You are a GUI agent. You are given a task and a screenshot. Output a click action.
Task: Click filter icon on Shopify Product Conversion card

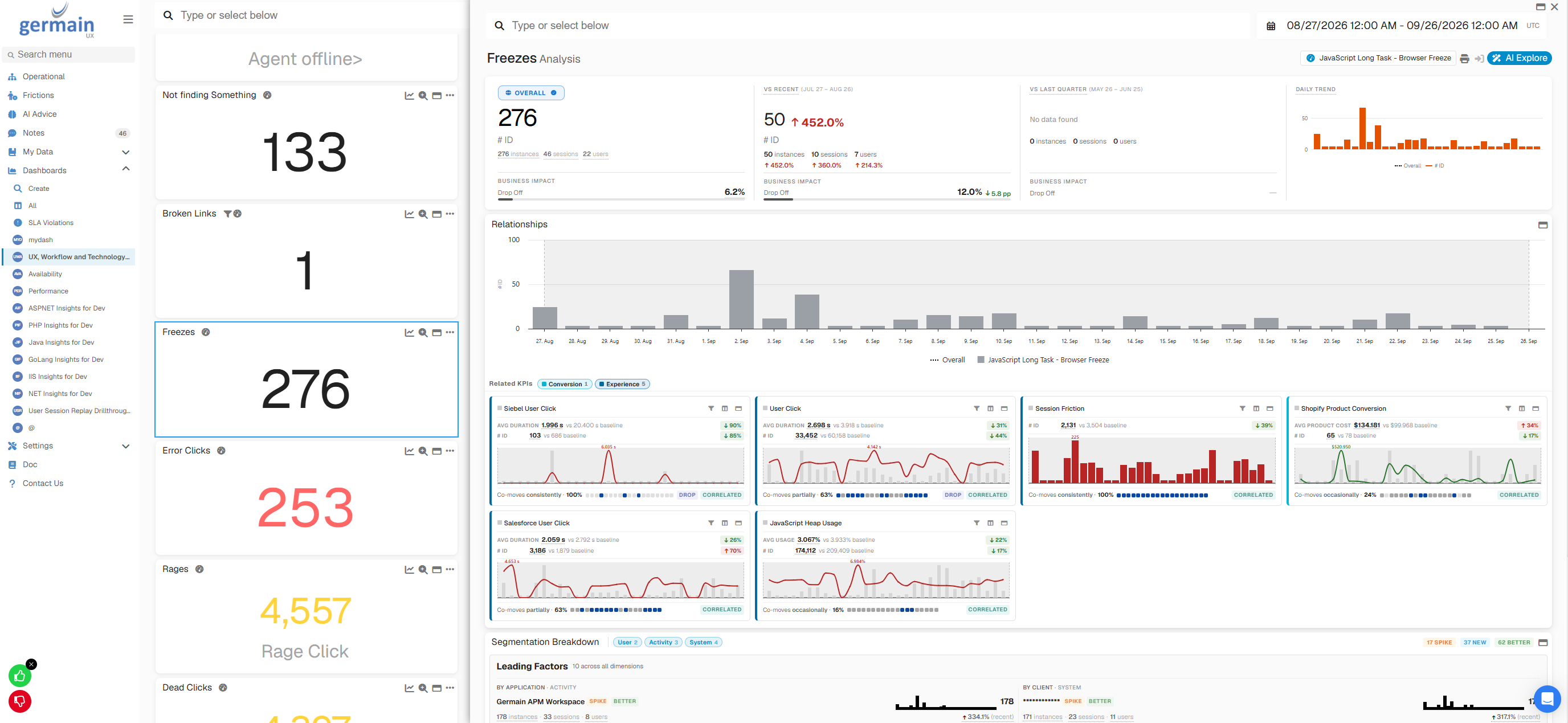pyautogui.click(x=1508, y=409)
